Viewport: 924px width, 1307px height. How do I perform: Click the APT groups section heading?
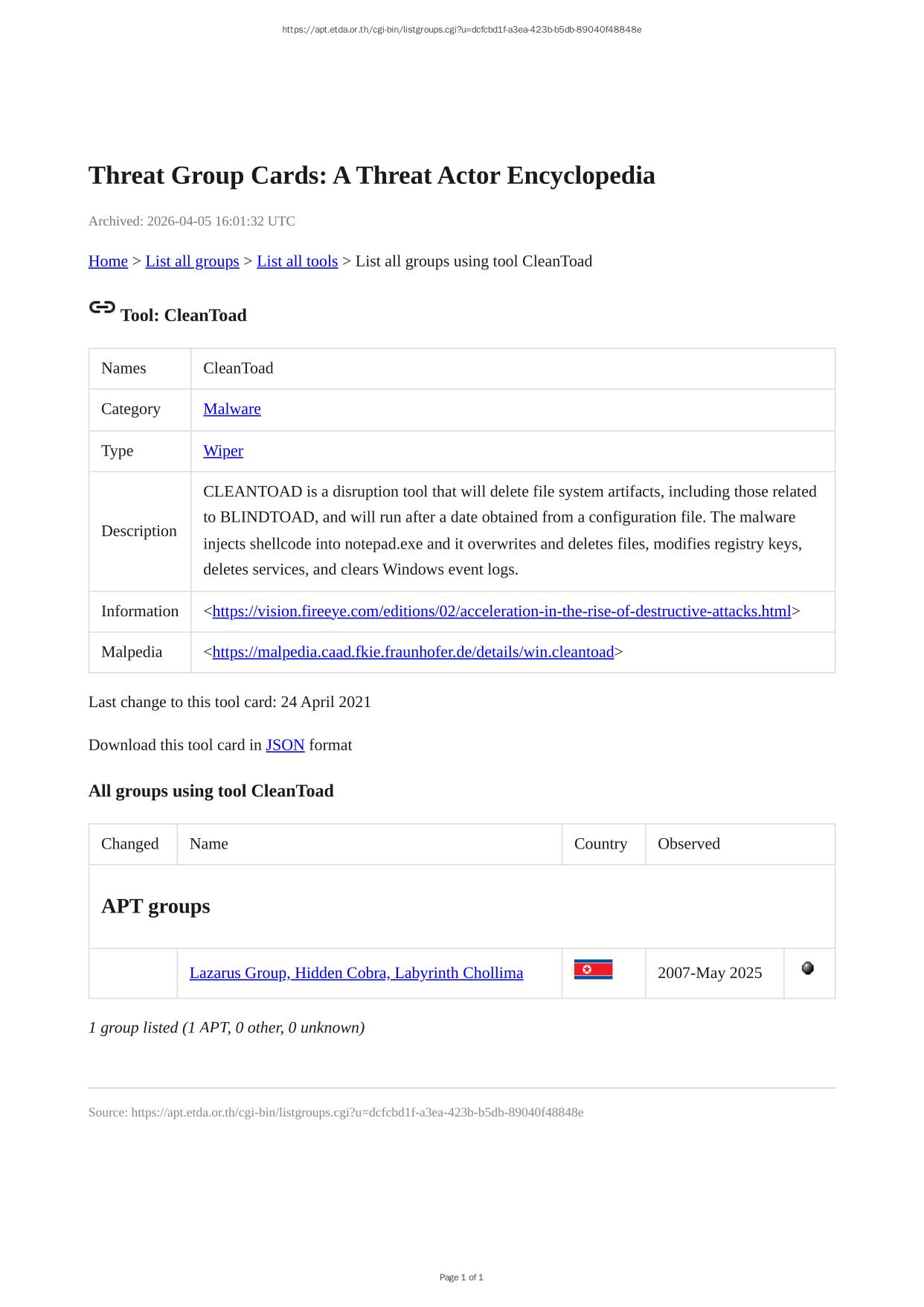point(155,906)
